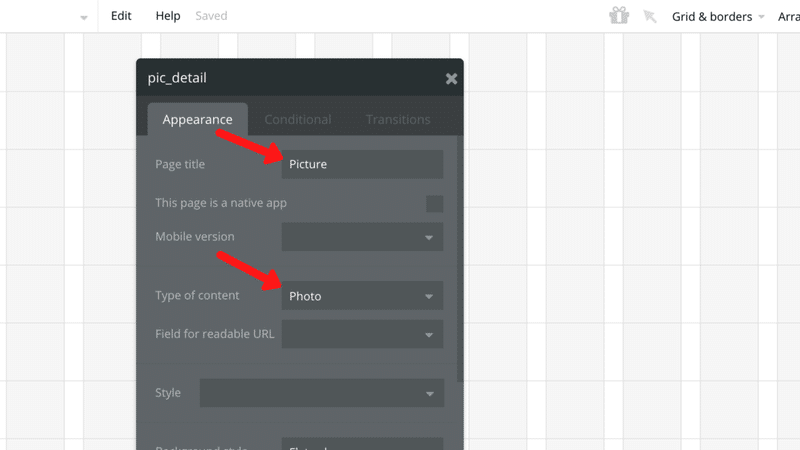
Task: Open the Type of content dropdown
Action: pos(362,296)
